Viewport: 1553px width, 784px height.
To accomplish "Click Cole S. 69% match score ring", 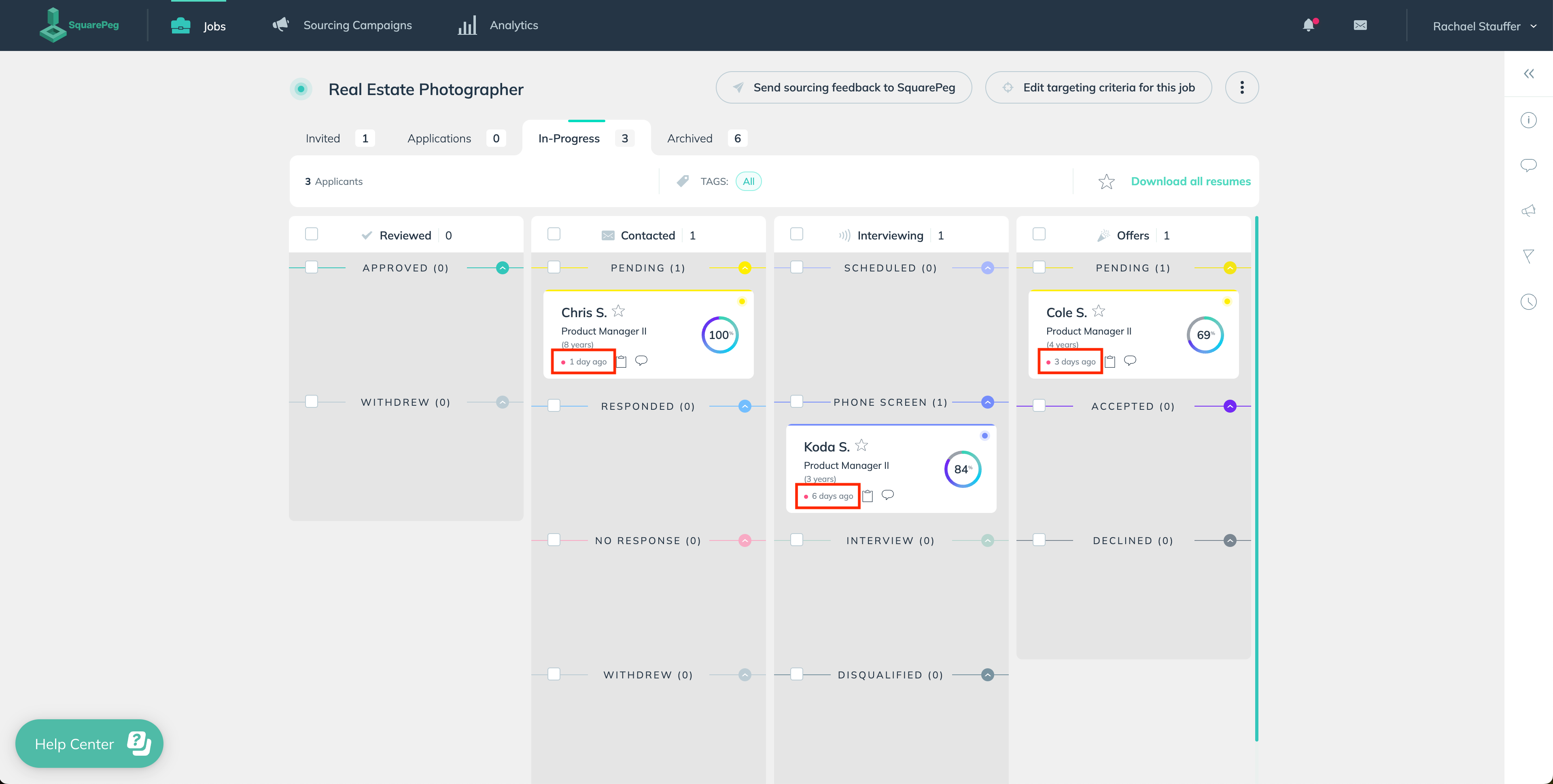I will tap(1205, 335).
